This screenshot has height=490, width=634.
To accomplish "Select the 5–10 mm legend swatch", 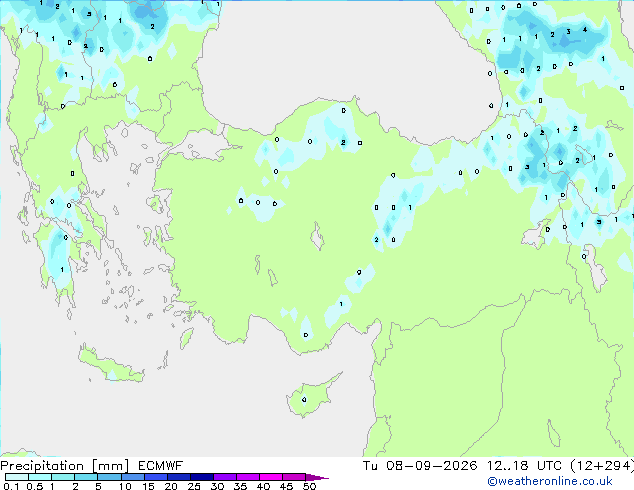I will point(110,477).
